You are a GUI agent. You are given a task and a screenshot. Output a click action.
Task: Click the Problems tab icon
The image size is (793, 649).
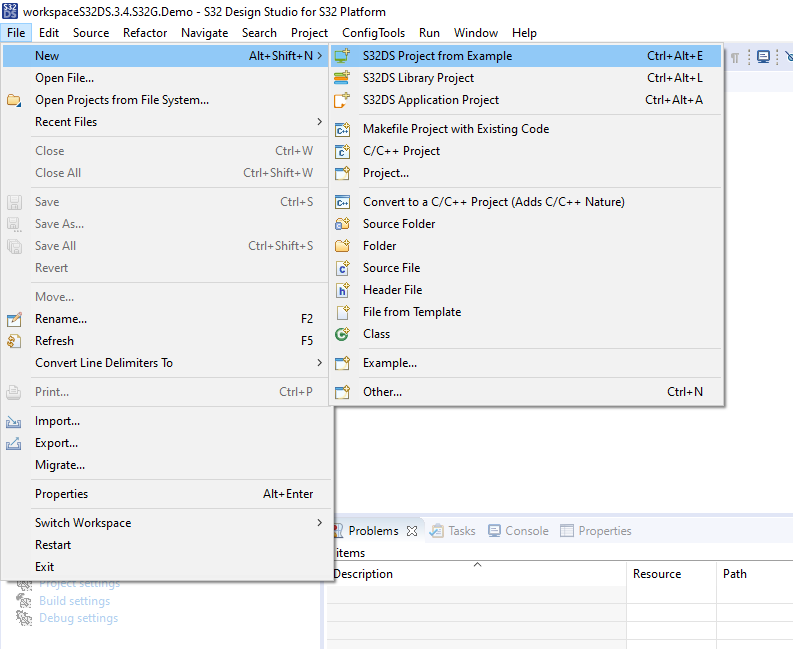pos(338,531)
